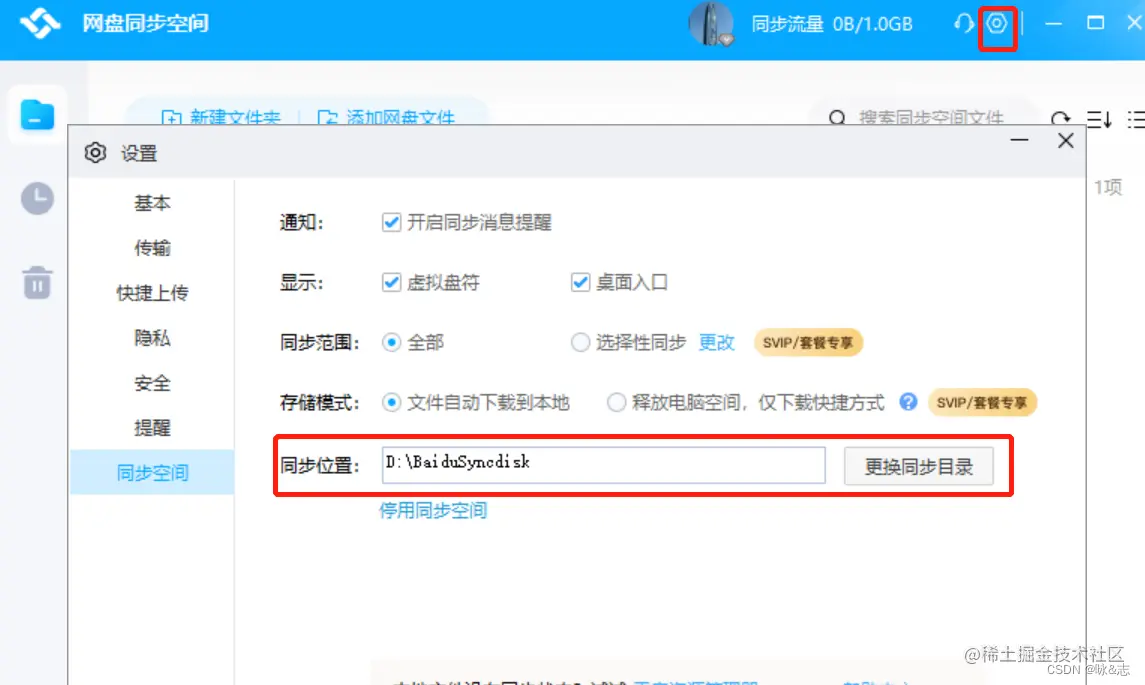Open the files folder icon in left sidebar

pyautogui.click(x=37, y=115)
